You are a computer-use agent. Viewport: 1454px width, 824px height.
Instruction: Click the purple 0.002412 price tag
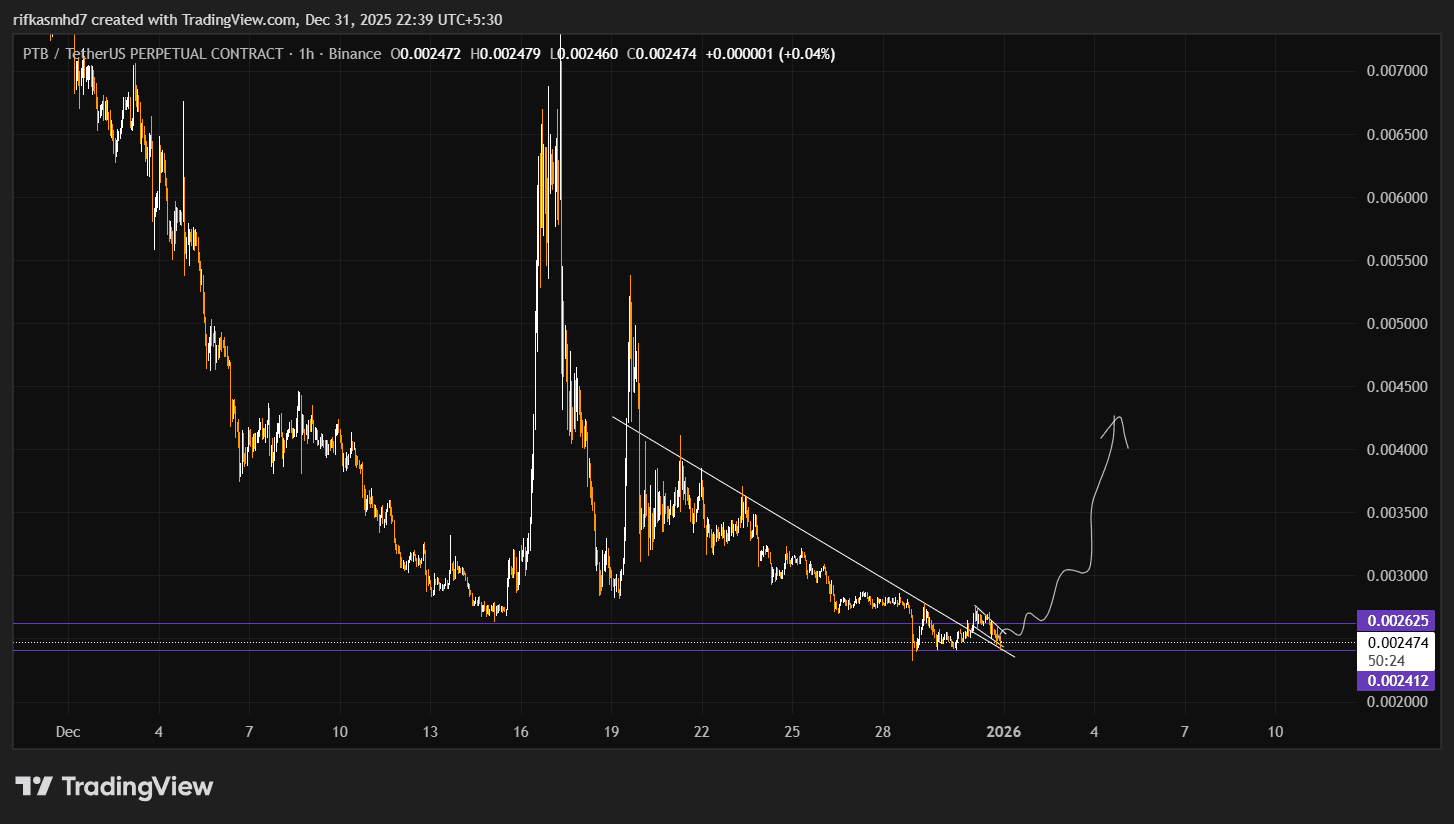[1395, 681]
